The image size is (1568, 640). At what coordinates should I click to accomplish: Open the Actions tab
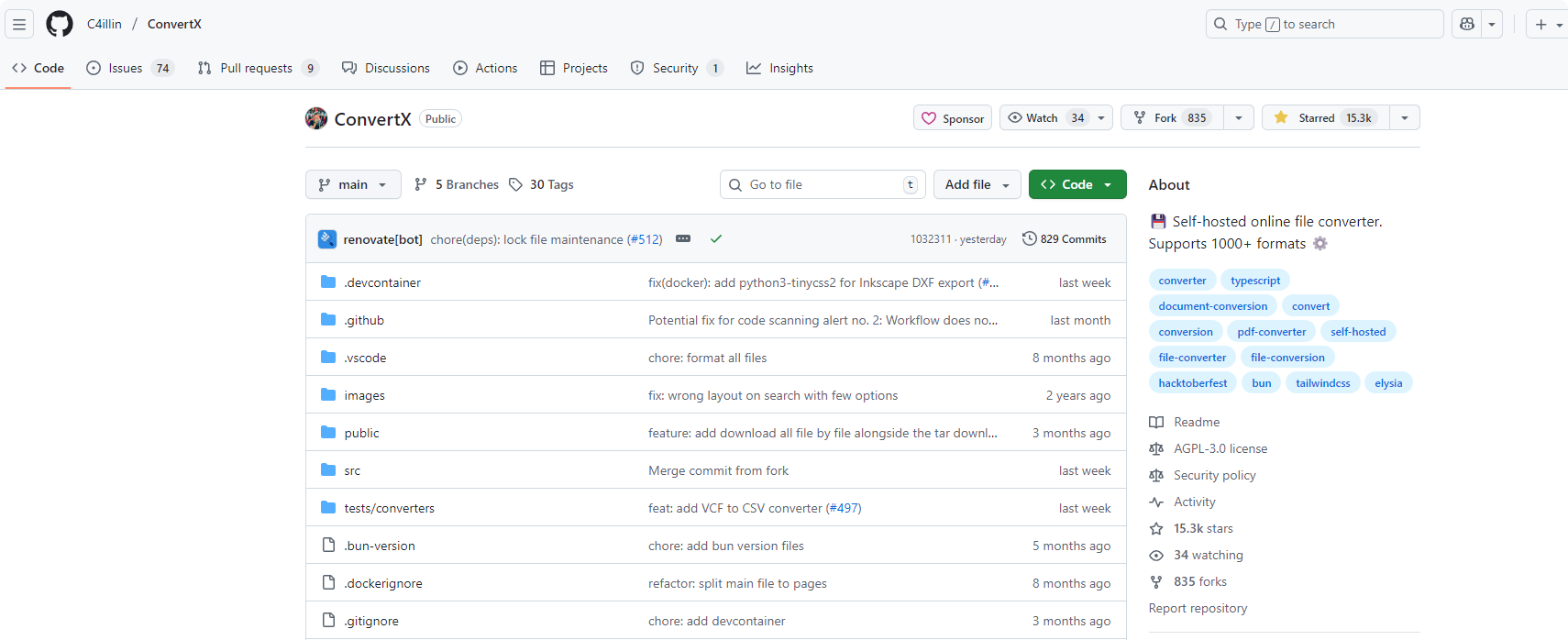tap(485, 68)
